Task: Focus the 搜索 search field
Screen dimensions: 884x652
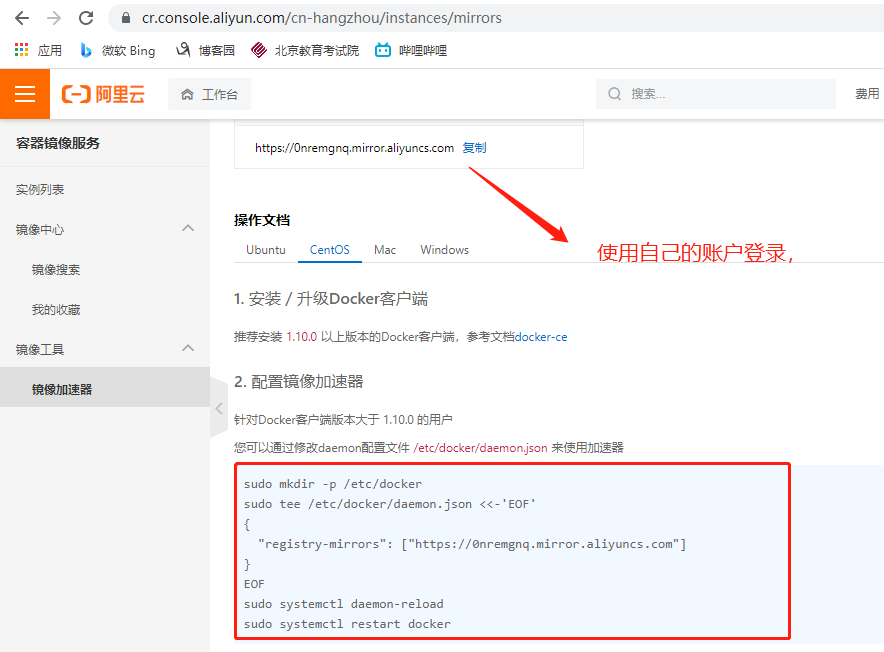Action: [x=715, y=94]
